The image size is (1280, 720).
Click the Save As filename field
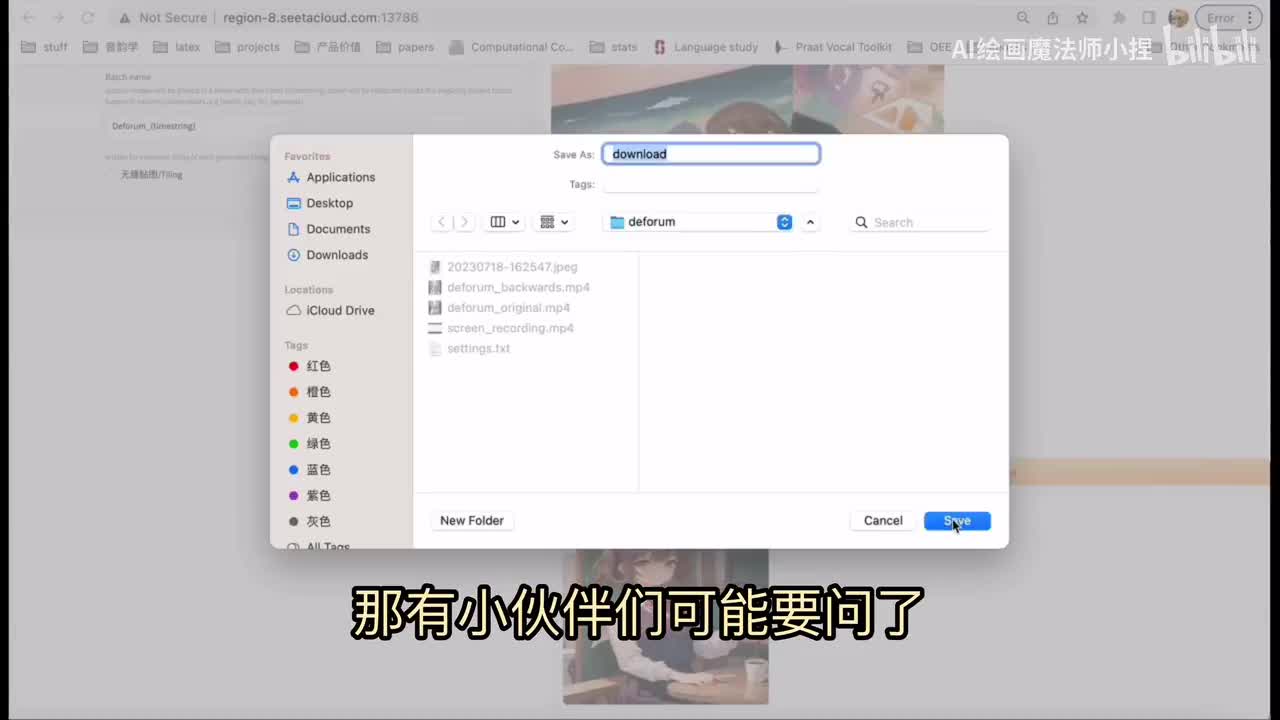tap(711, 154)
